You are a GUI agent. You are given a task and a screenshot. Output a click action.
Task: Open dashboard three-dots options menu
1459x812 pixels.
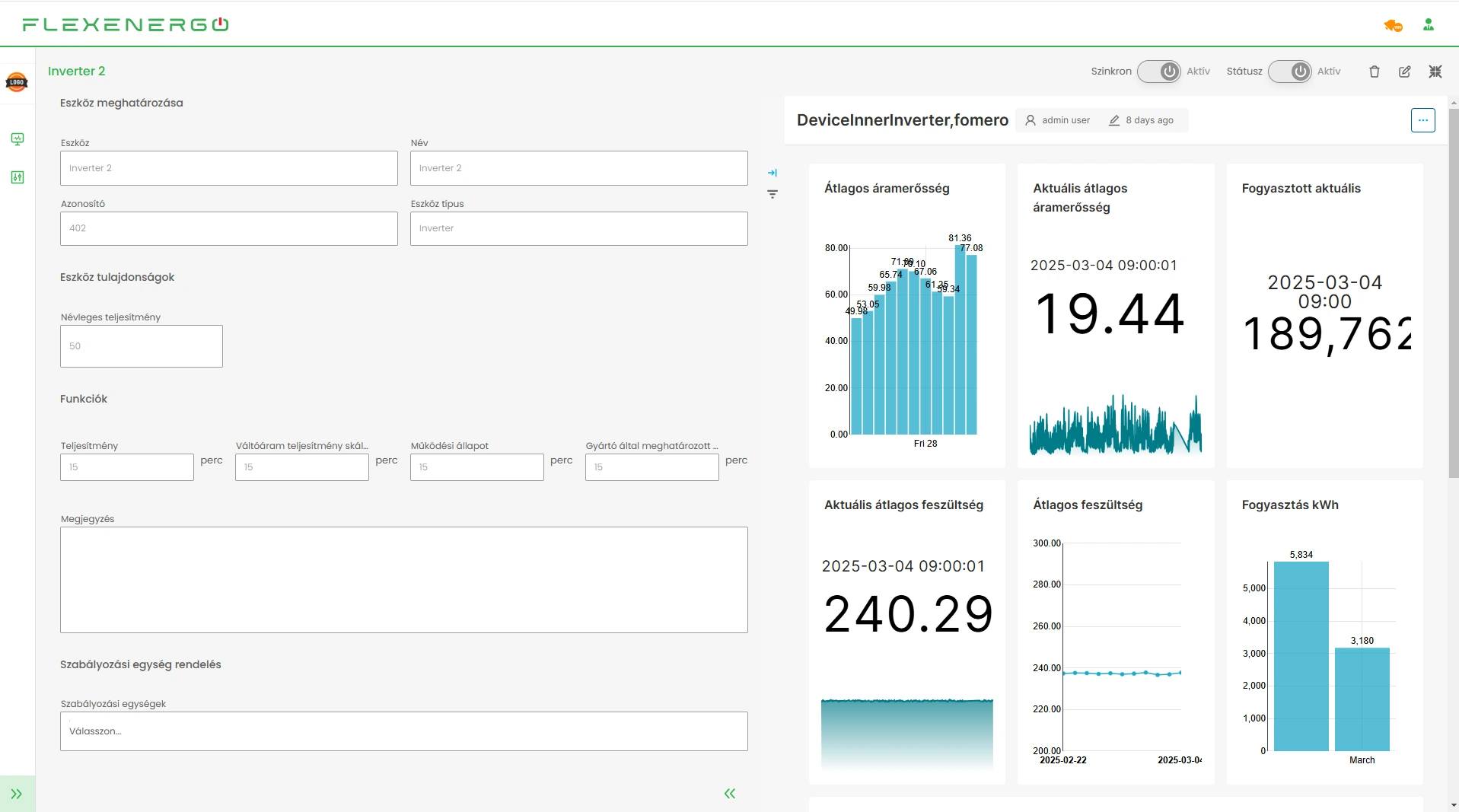coord(1422,120)
